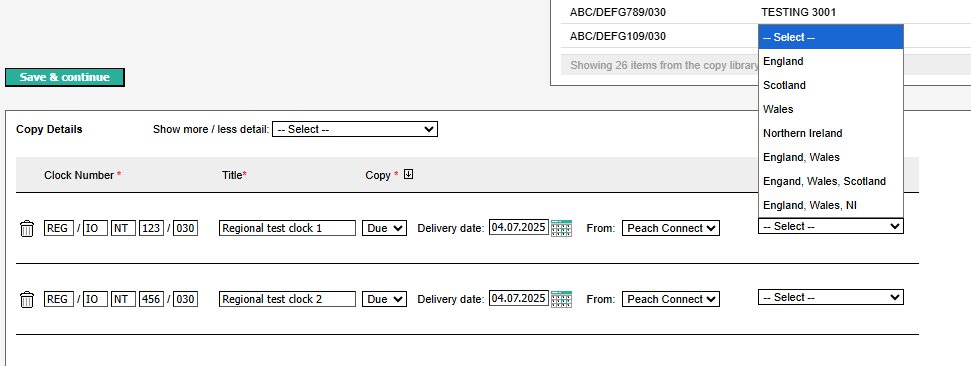Edit the Regional test clock 1 title field
971x366 pixels.
click(x=287, y=229)
